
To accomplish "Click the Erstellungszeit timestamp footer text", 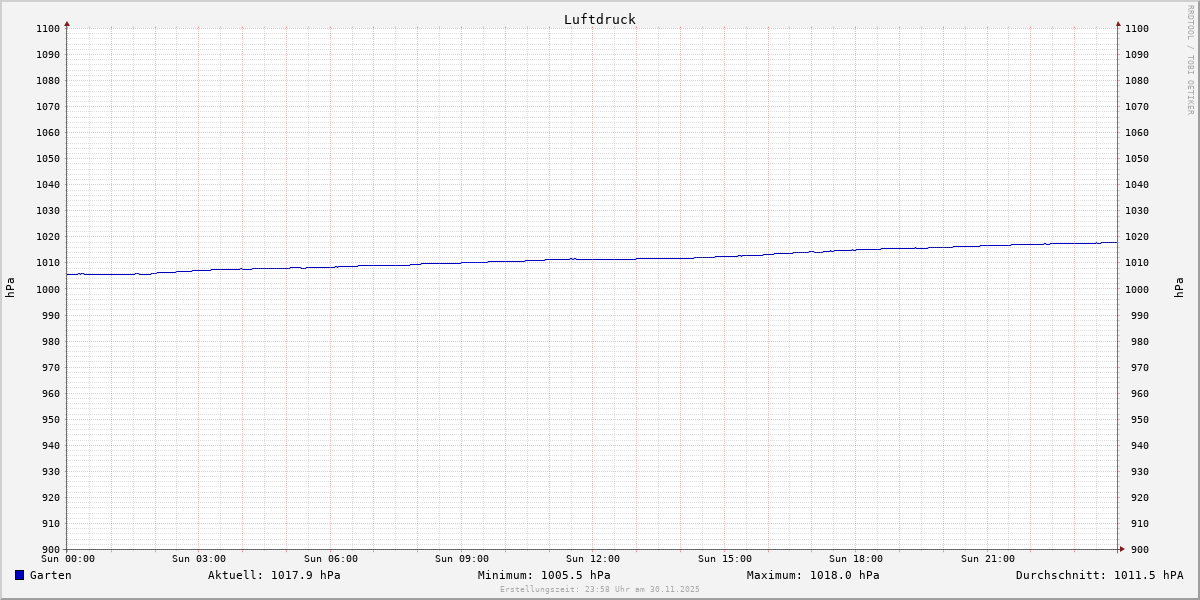I will tap(600, 589).
